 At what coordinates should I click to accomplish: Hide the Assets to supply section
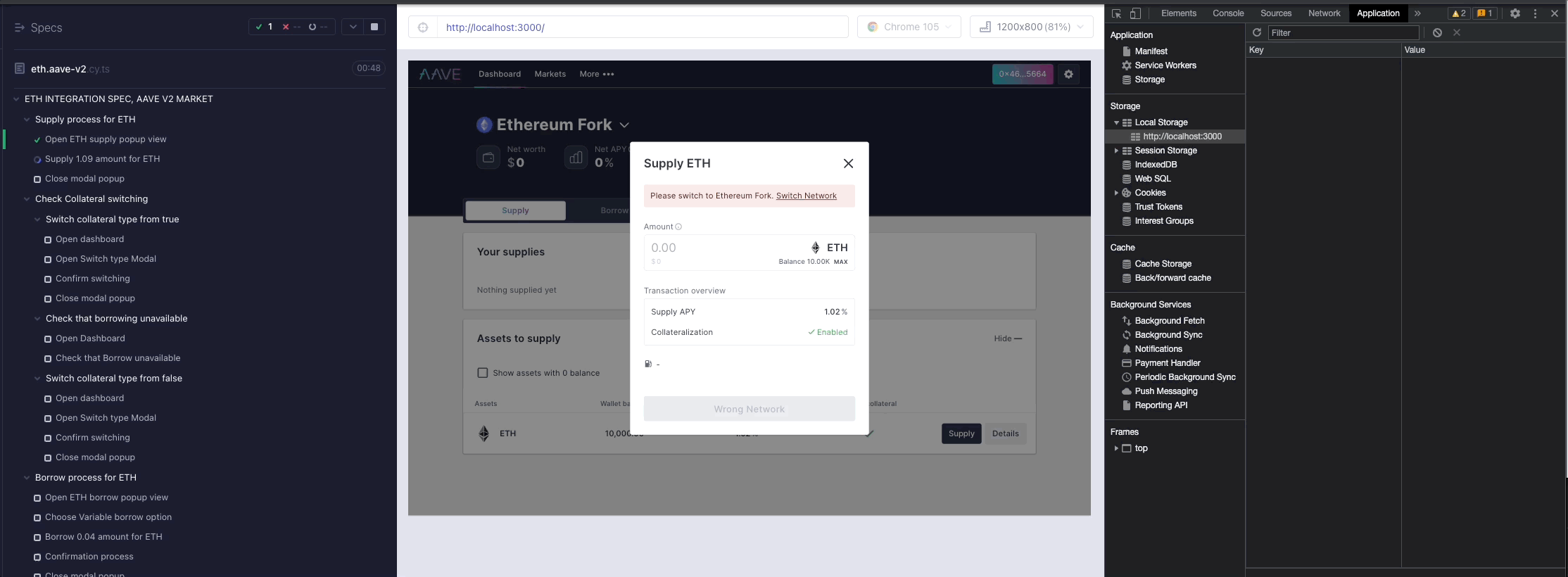coord(1008,338)
